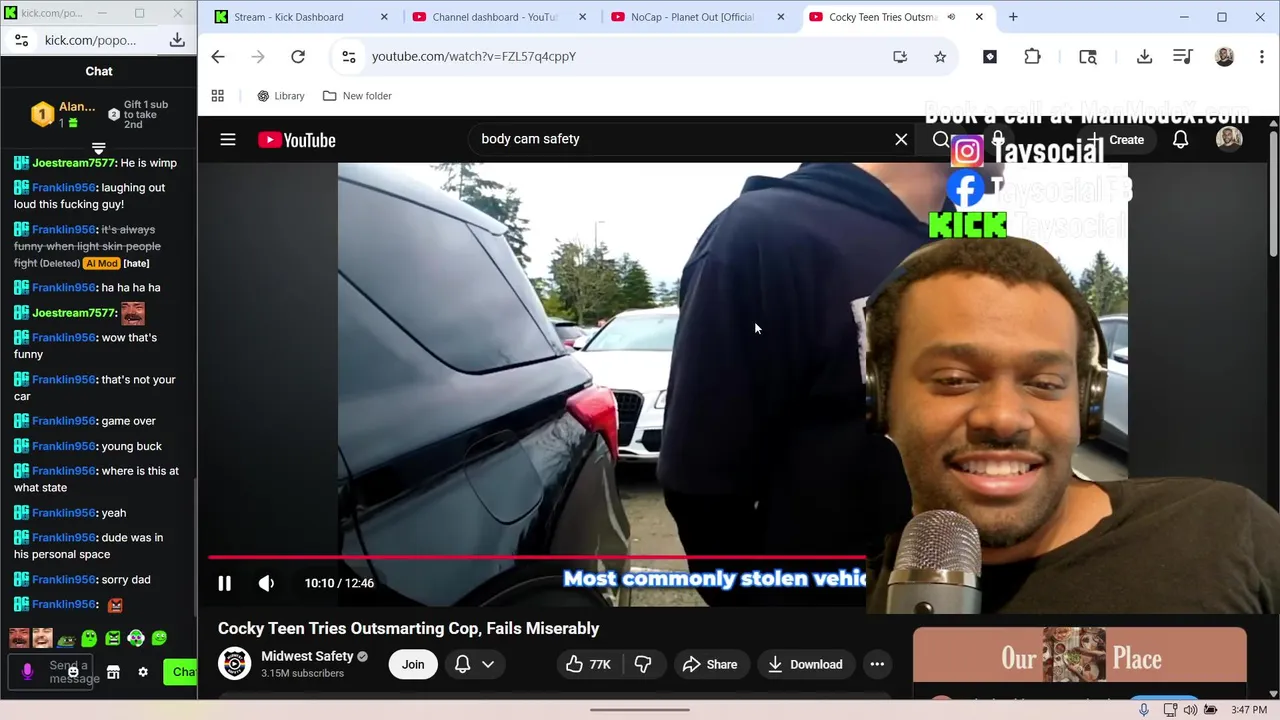
Task: Clear the YouTube search box text
Action: pos(901,139)
